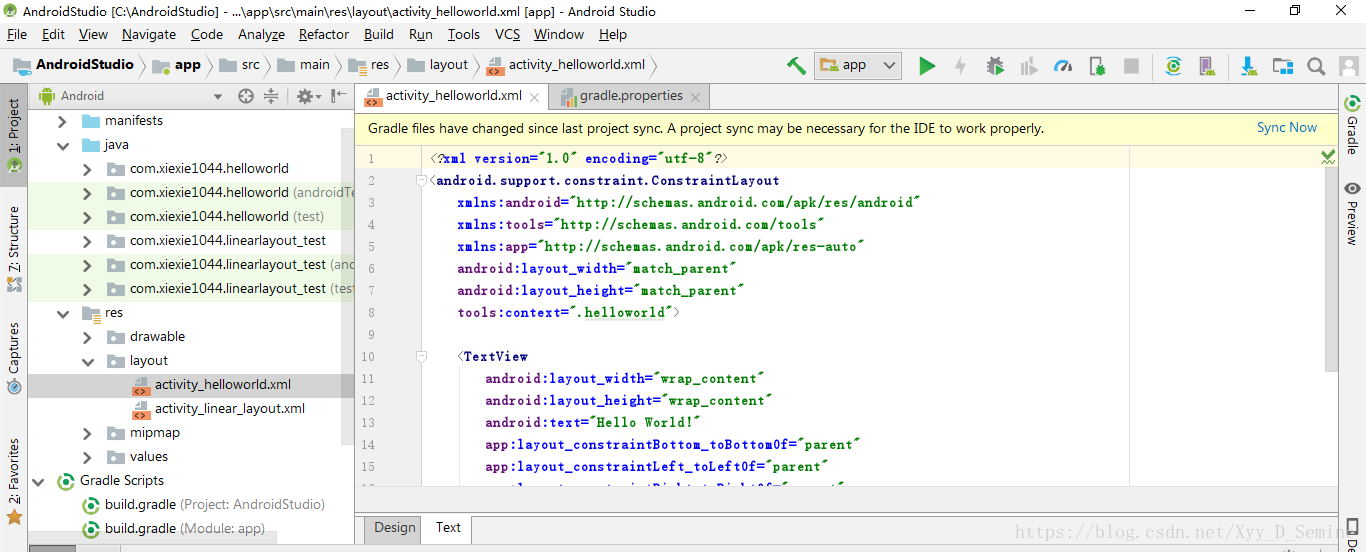Select build.gradle (Module: app) file
1366x552 pixels.
click(185, 529)
